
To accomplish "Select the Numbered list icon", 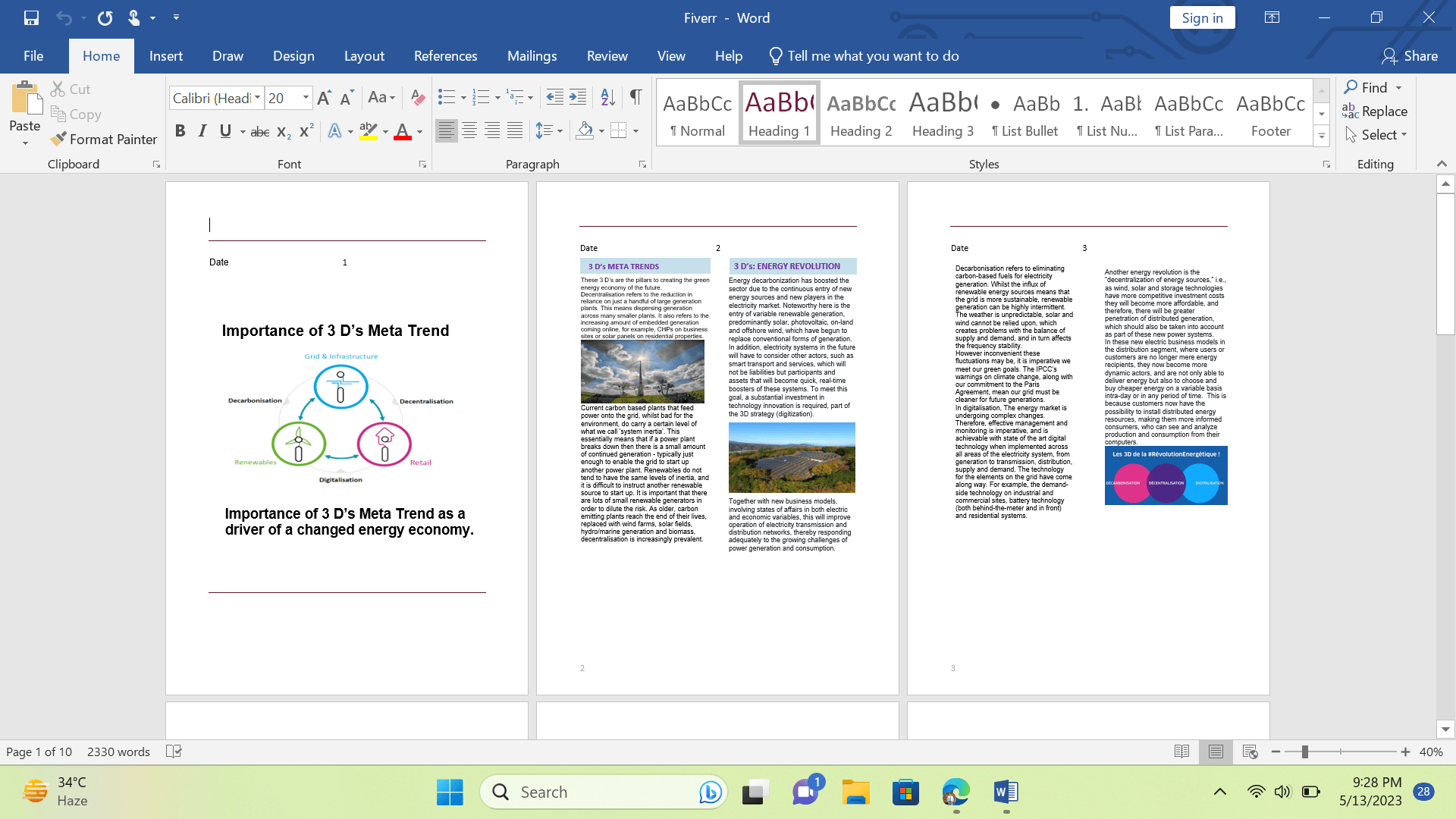I will tap(480, 97).
